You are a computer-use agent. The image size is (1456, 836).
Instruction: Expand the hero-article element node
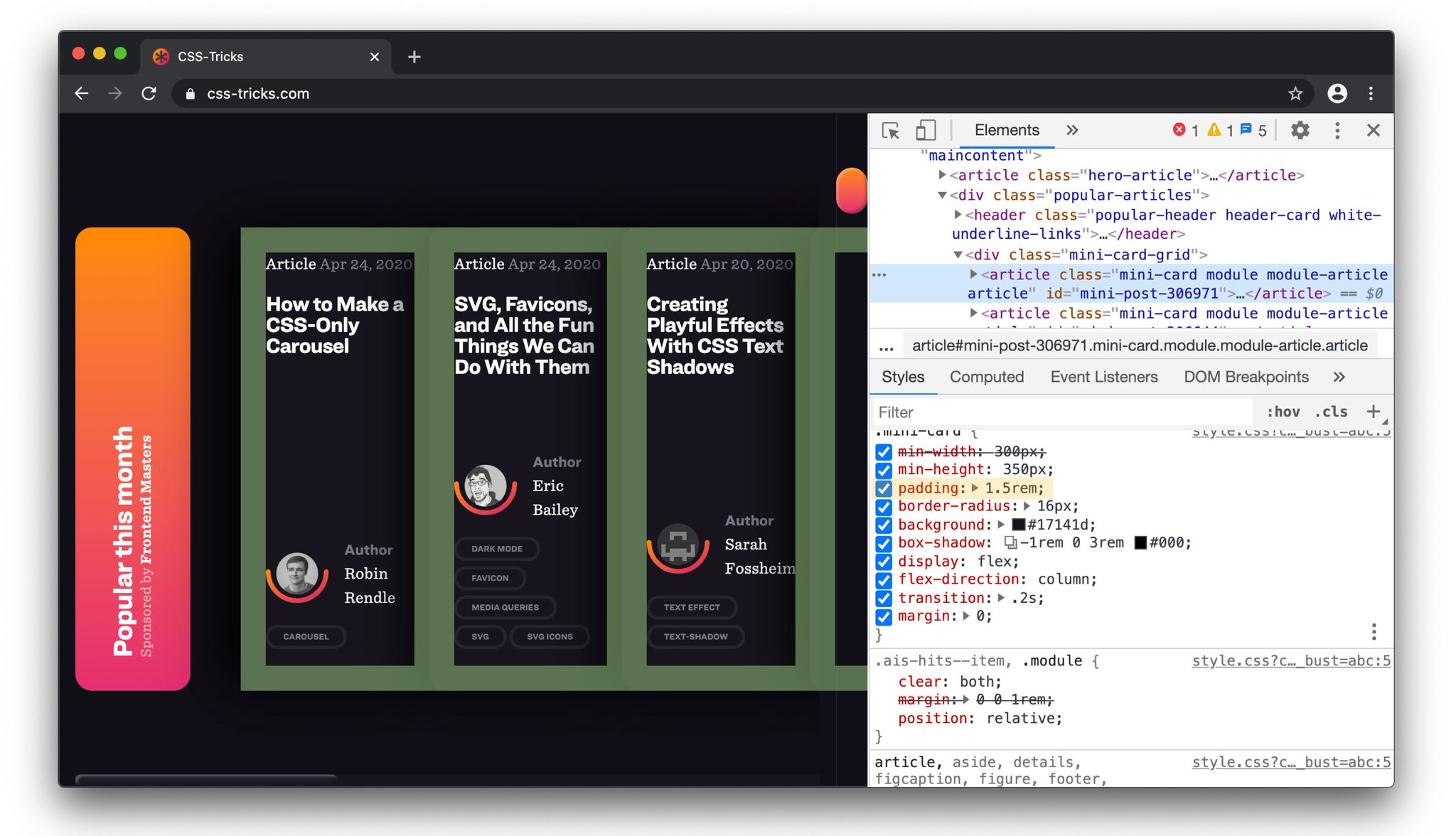(x=942, y=175)
